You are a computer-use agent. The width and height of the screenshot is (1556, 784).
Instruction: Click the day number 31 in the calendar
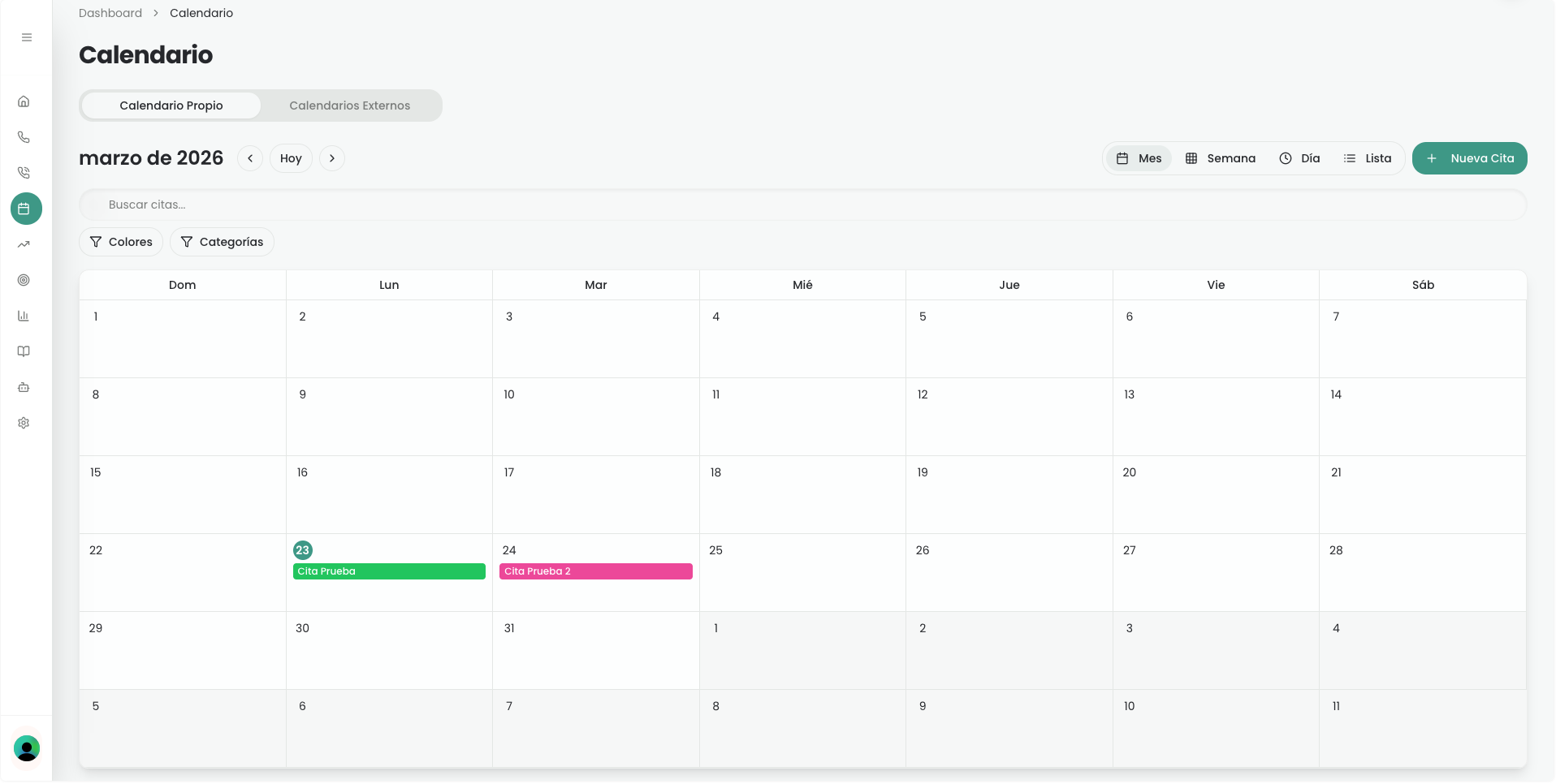(x=509, y=628)
